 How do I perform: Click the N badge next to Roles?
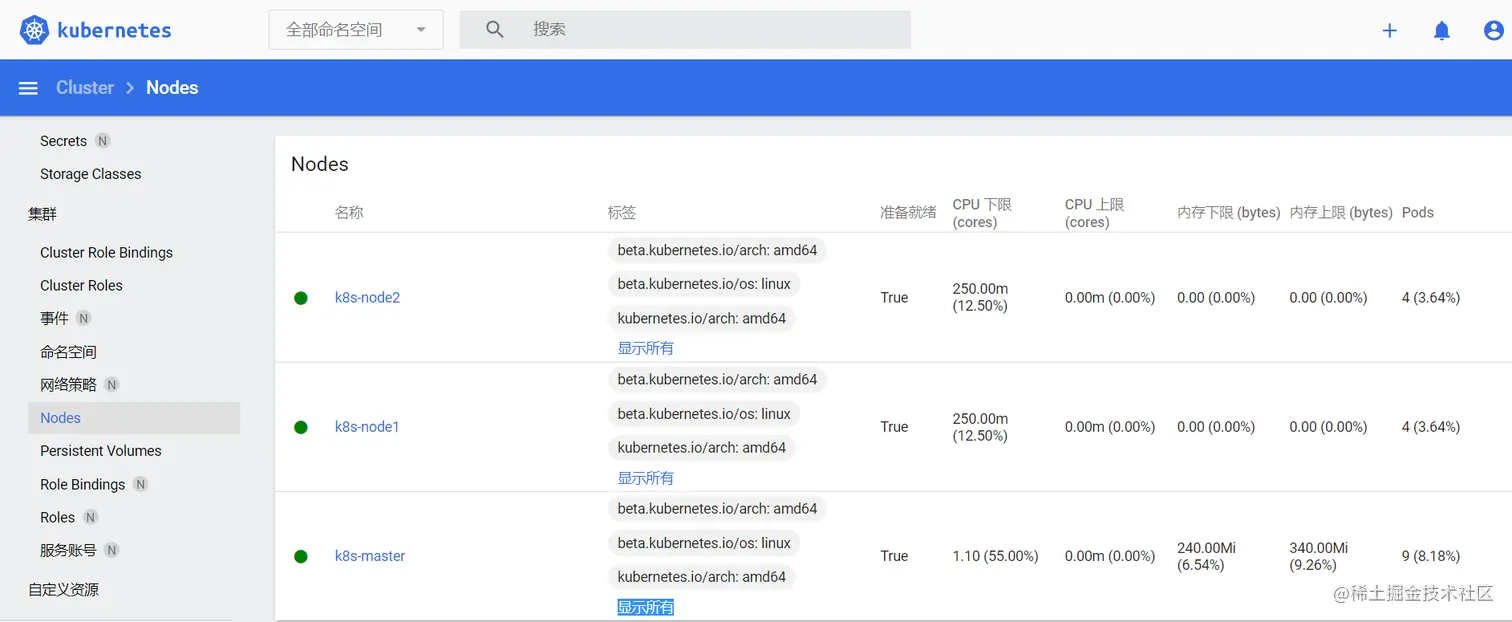(91, 517)
